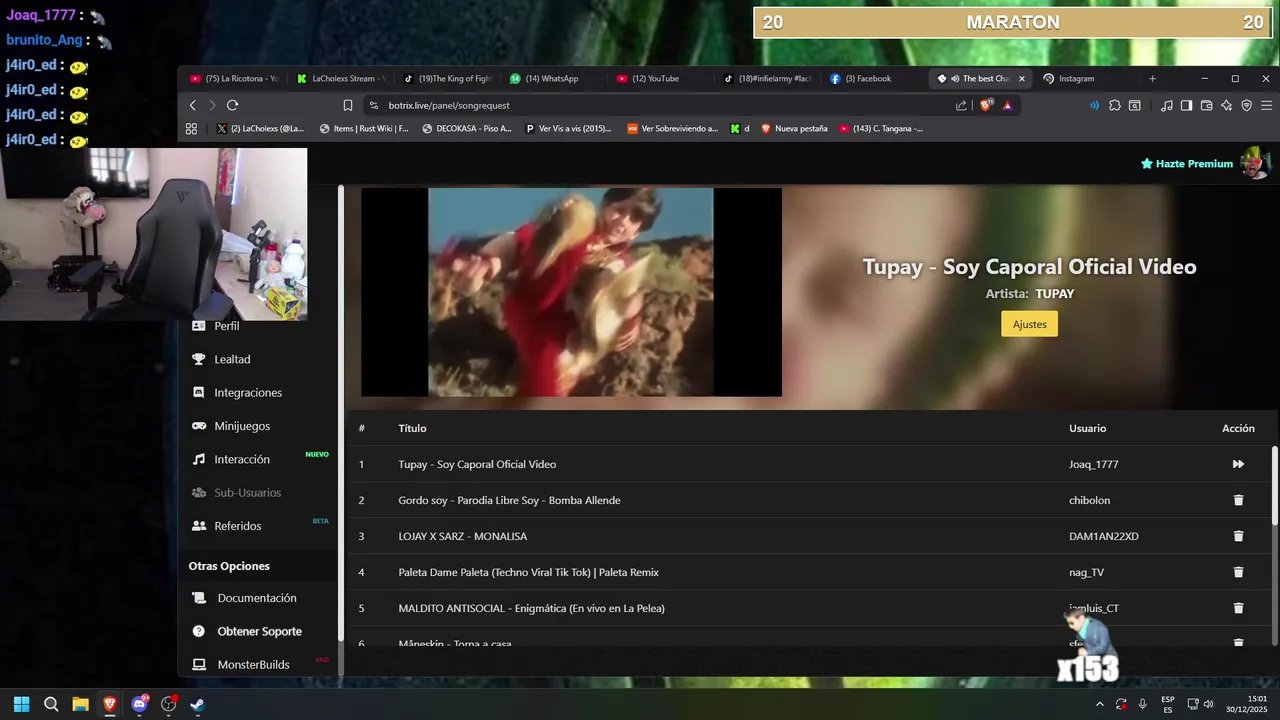Show hidden system tray icons
This screenshot has width=1280, height=720.
point(1100,704)
